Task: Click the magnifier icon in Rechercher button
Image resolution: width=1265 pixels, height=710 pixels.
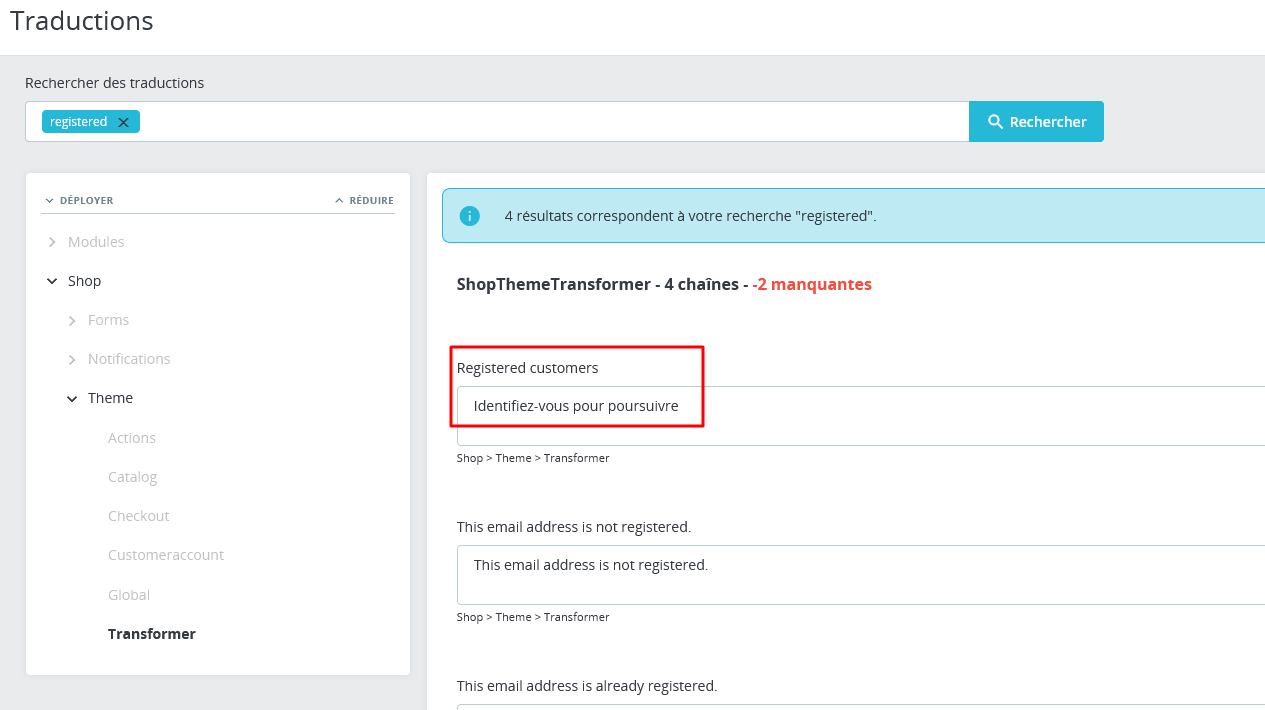Action: point(995,122)
